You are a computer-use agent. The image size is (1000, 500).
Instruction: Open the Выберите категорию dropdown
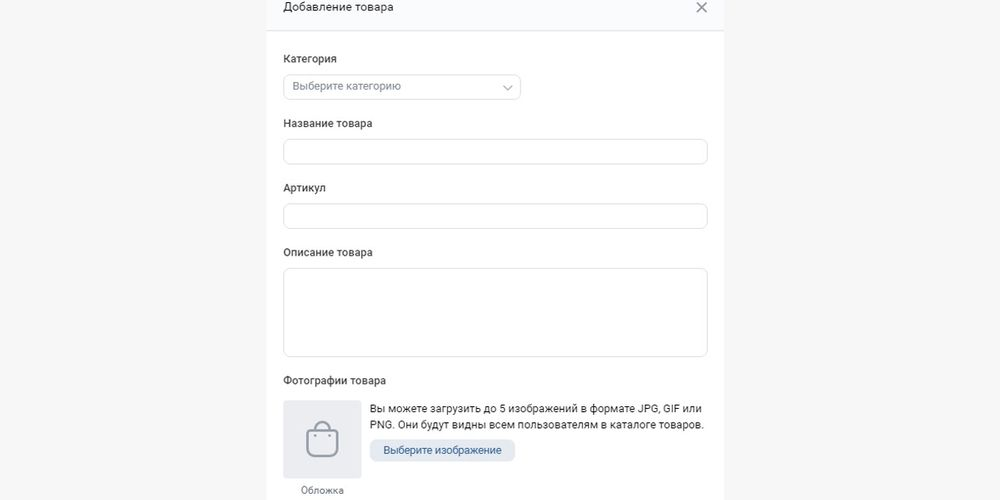pos(402,87)
